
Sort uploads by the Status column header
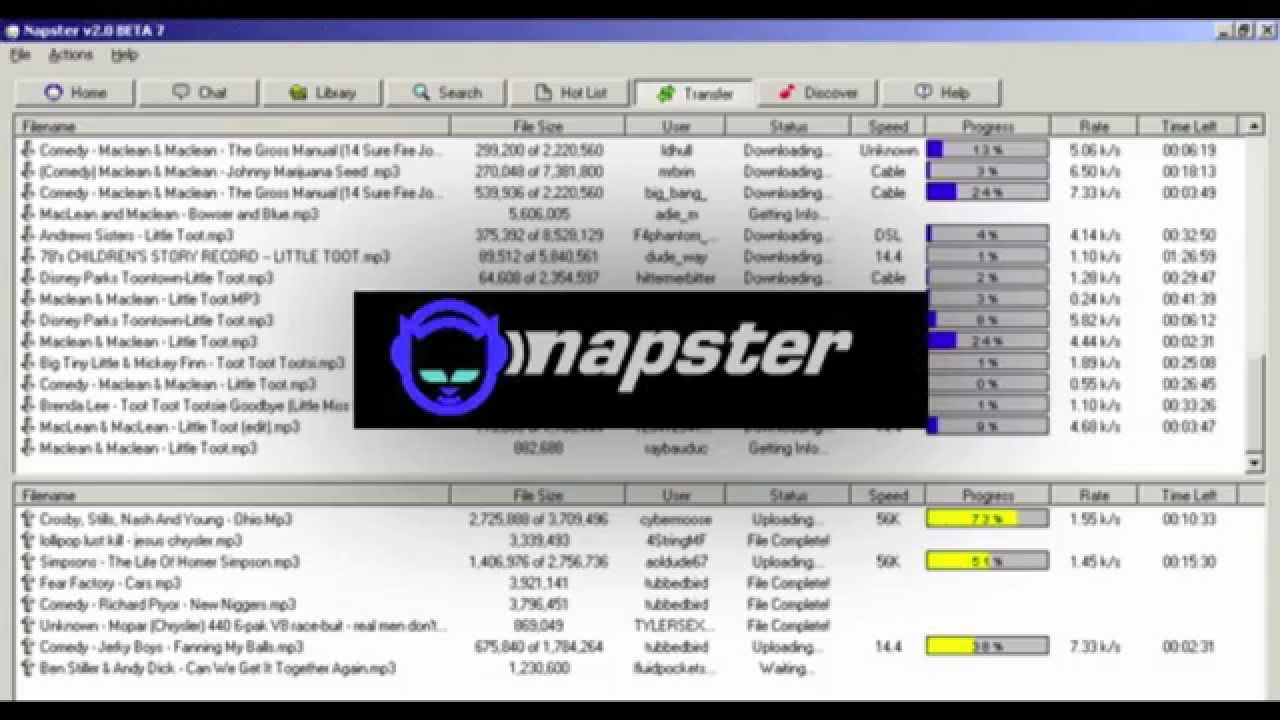[788, 495]
